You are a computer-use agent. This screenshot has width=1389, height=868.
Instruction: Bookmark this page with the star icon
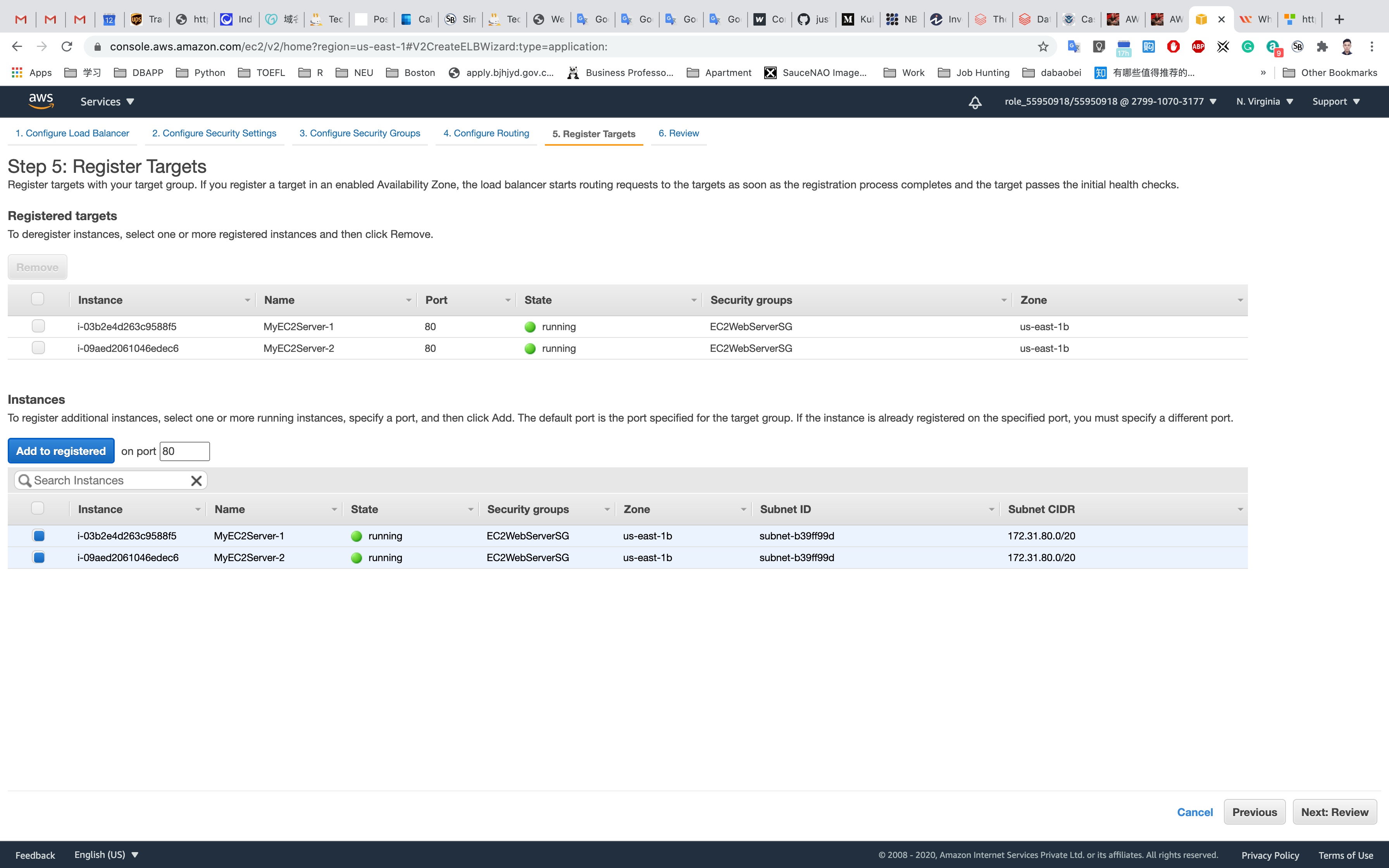point(1043,46)
